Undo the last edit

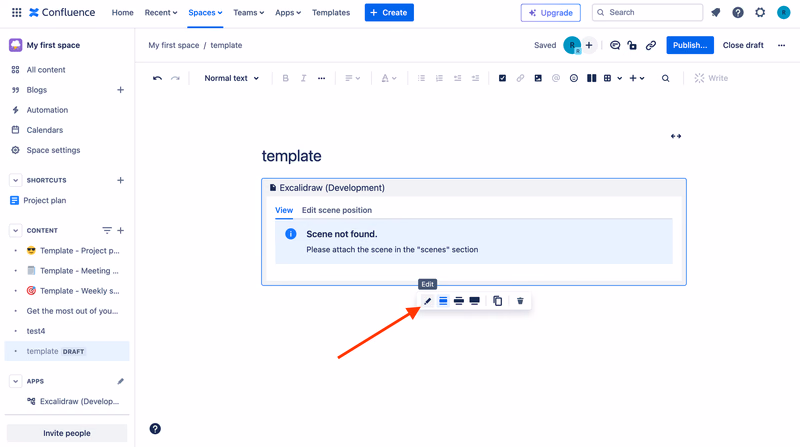157,78
